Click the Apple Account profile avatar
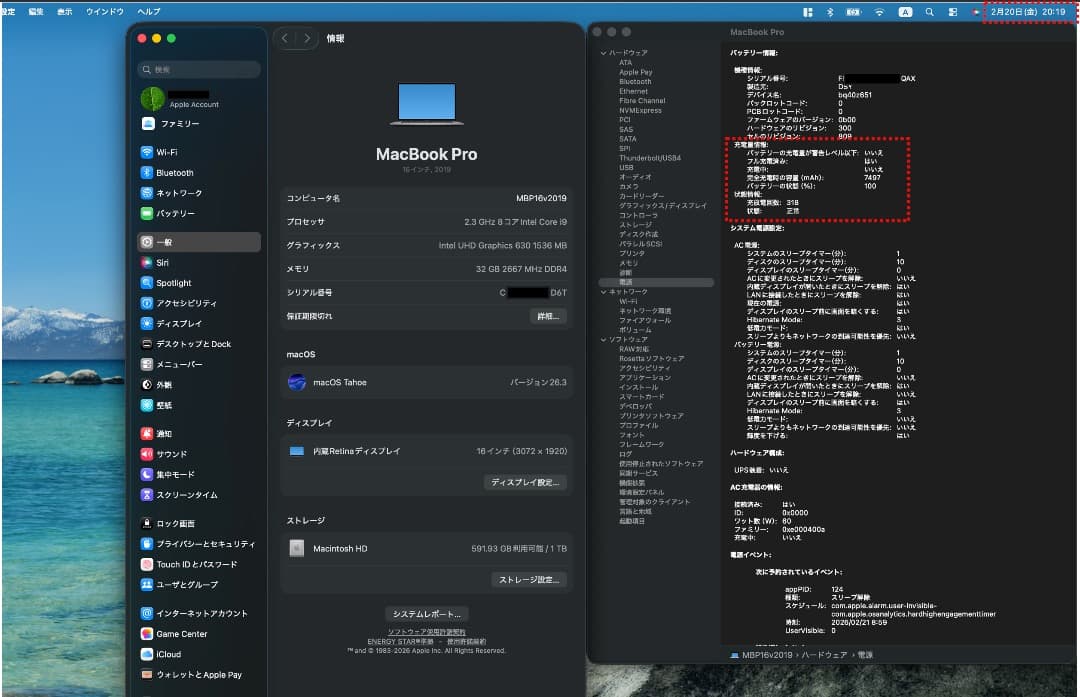The height and width of the screenshot is (697, 1080). [152, 98]
